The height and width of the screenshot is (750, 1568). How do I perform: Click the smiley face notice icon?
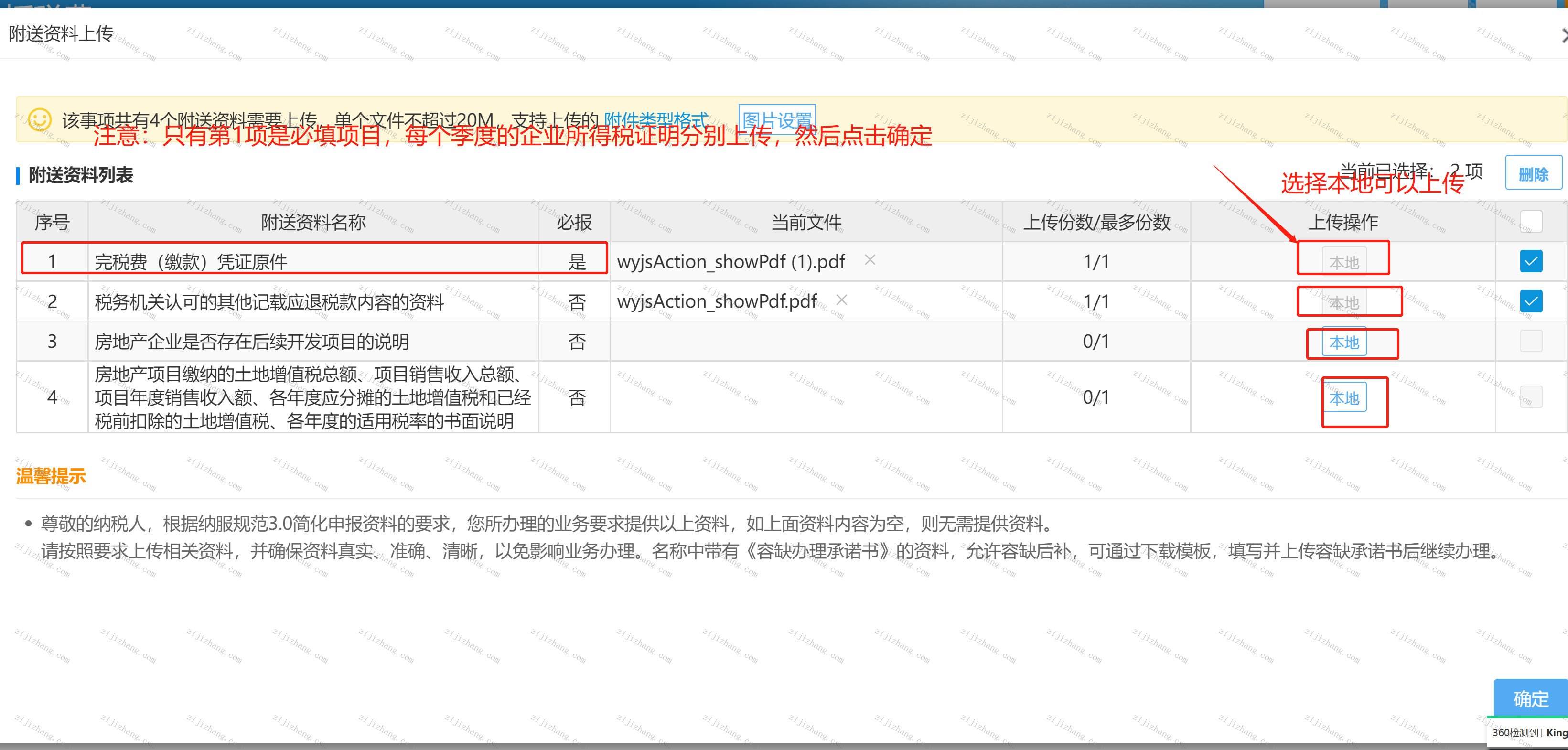point(40,119)
